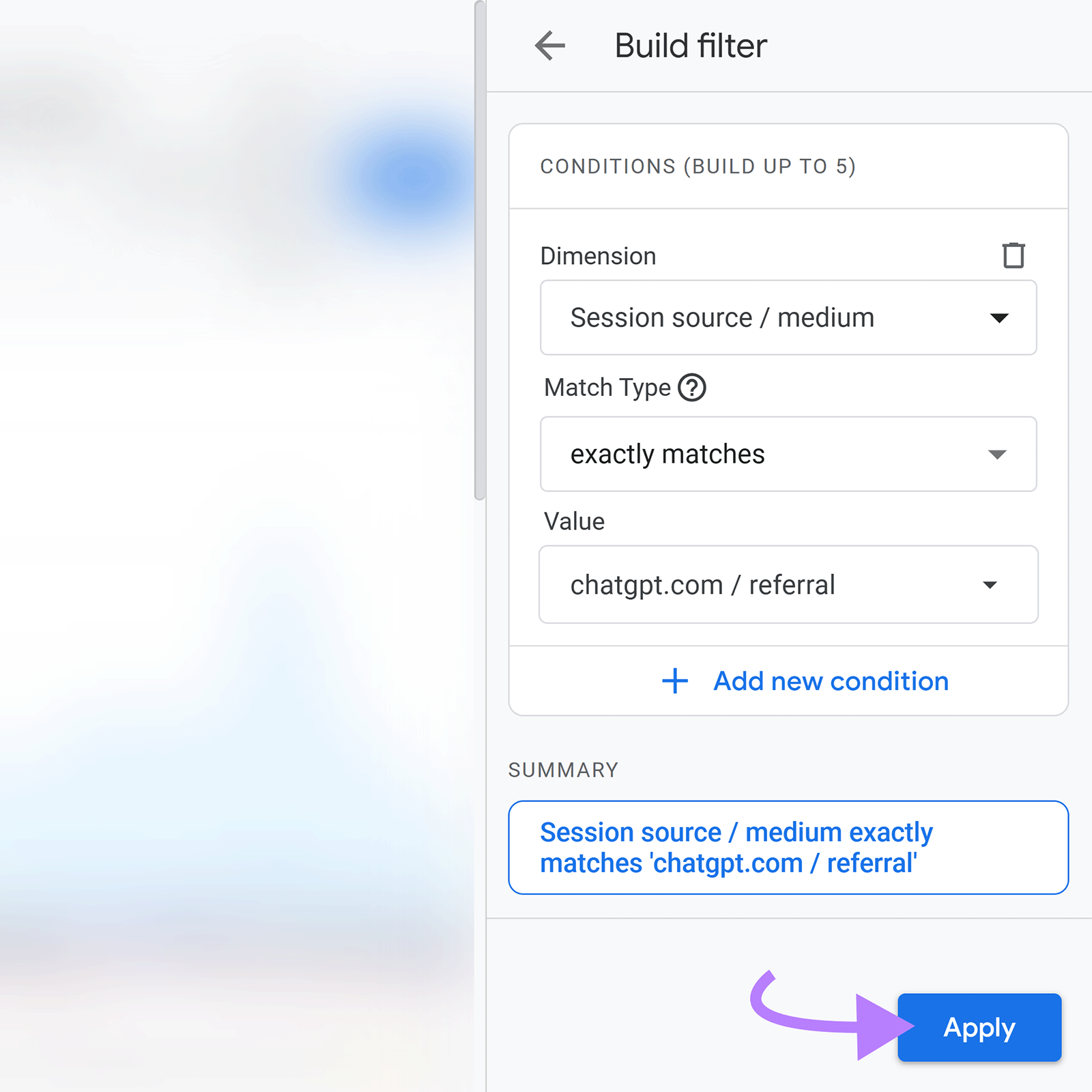
Task: Click the dropdown arrow on chatgpt.com / referral
Action: click(x=990, y=585)
